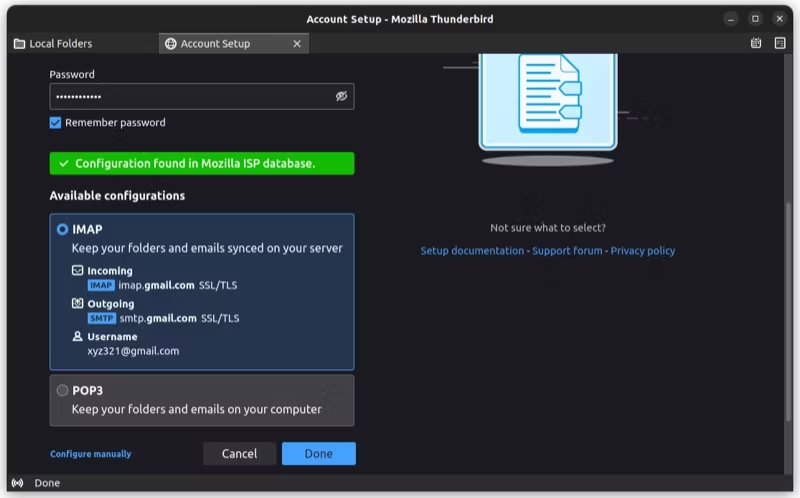Maximize the Thunderbird window
The width and height of the screenshot is (800, 498).
pos(756,19)
